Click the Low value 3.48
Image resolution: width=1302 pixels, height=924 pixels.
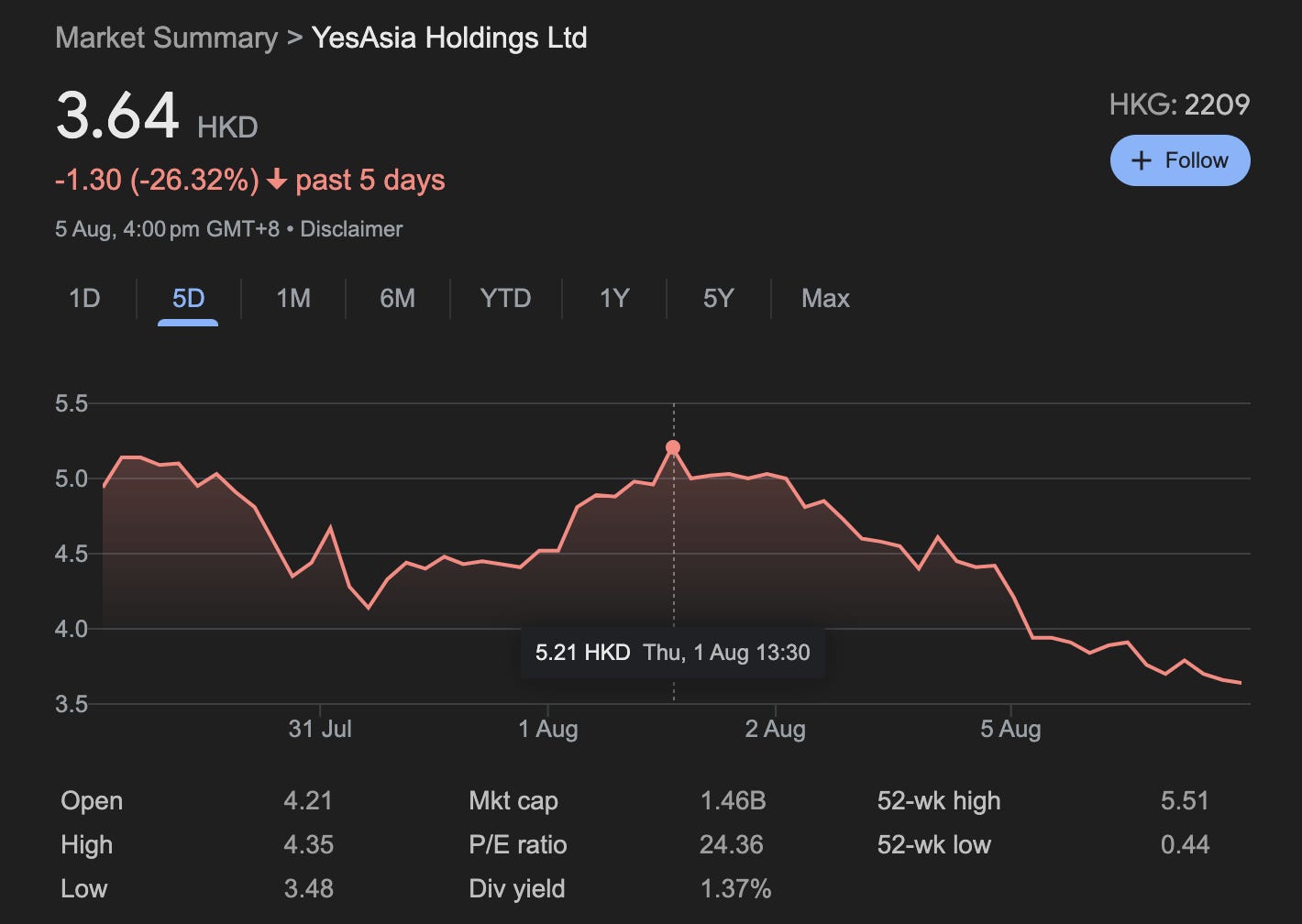pos(309,889)
